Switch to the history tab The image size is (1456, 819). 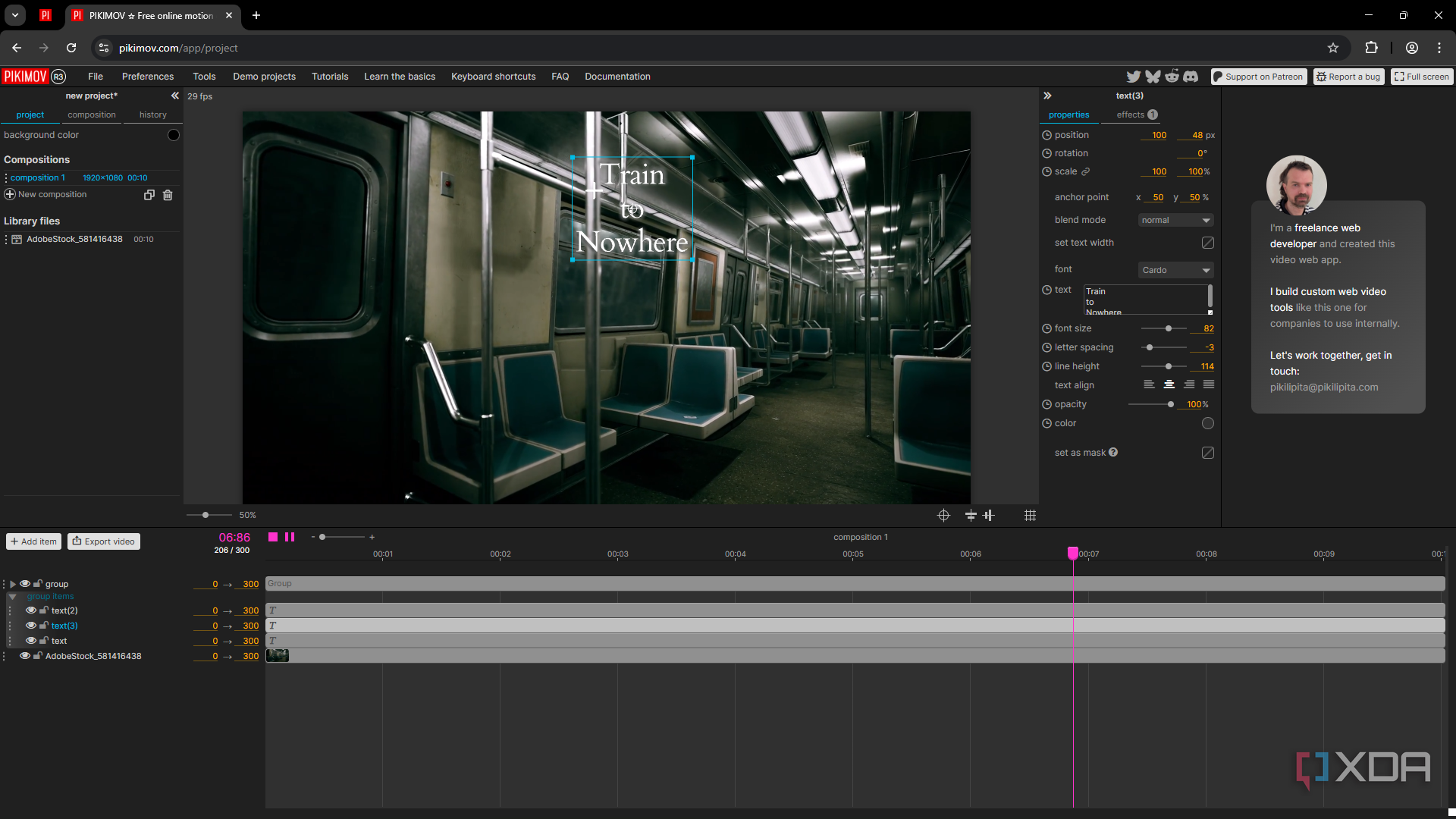[153, 115]
